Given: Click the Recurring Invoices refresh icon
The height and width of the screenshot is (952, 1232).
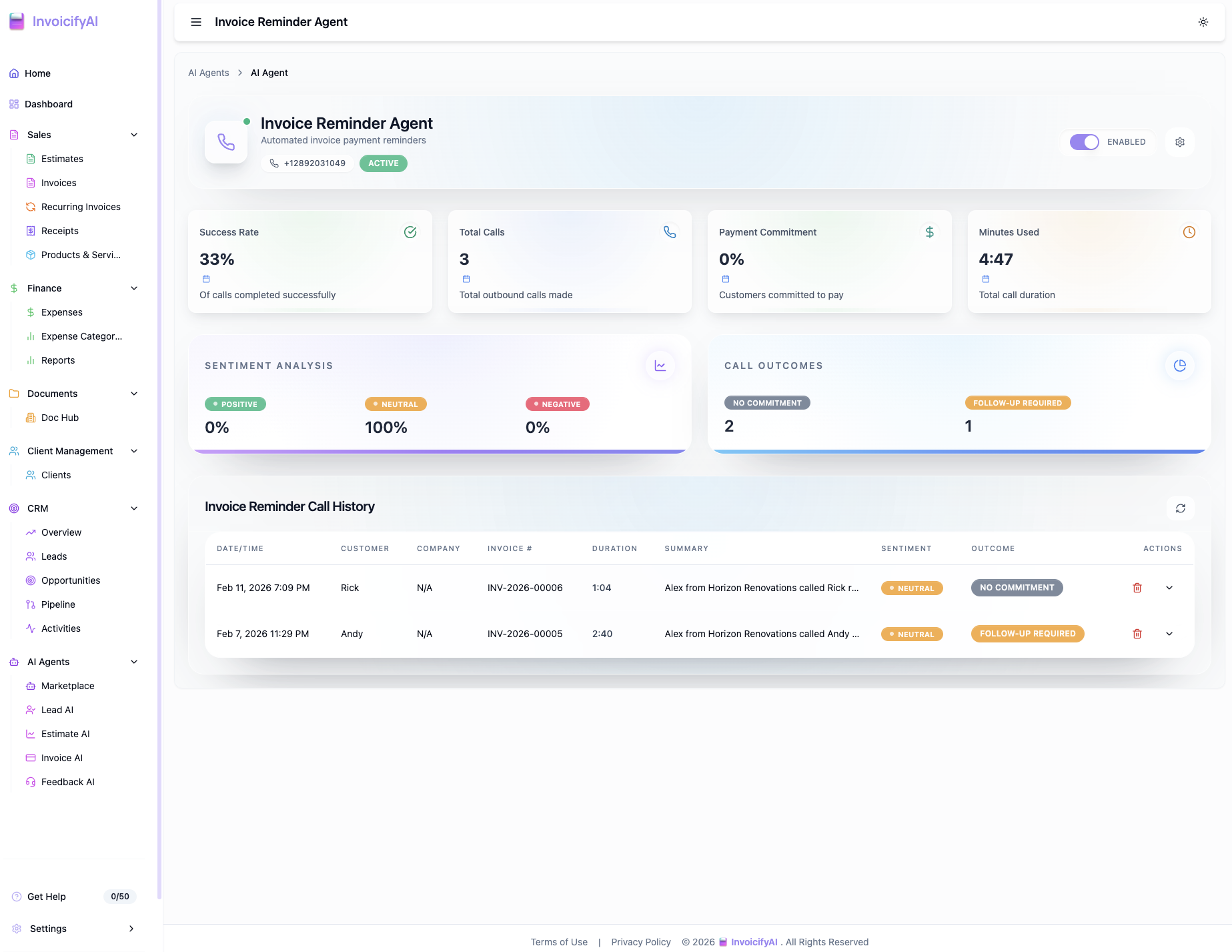Looking at the screenshot, I should (x=31, y=207).
